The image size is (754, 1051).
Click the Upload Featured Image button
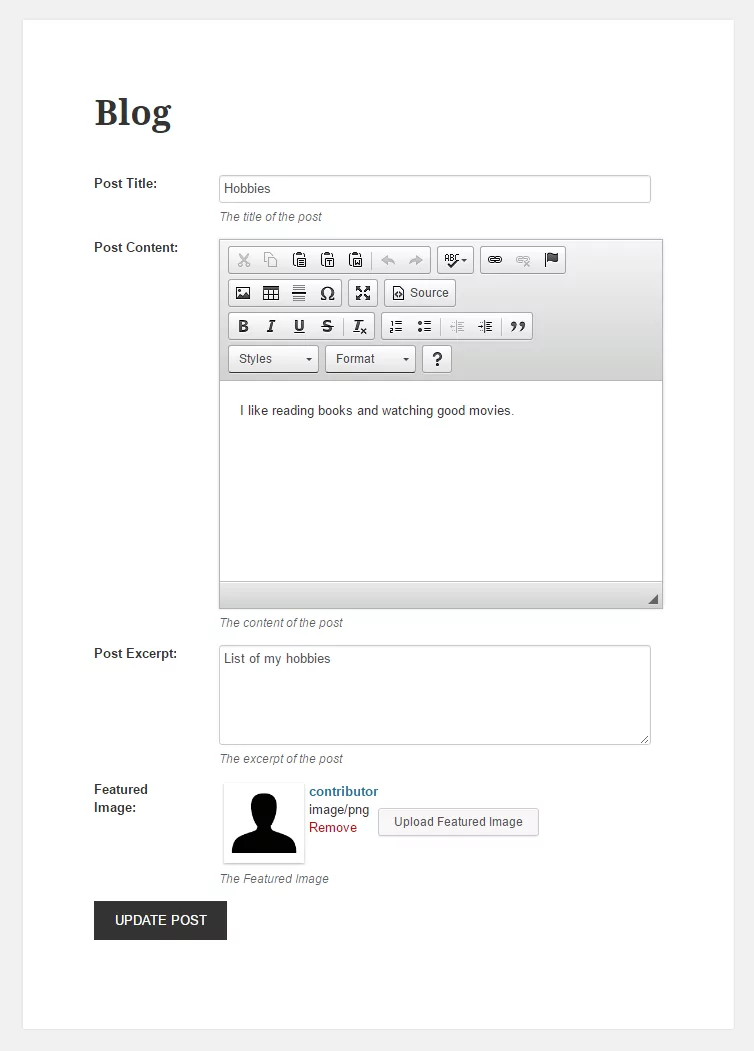458,822
